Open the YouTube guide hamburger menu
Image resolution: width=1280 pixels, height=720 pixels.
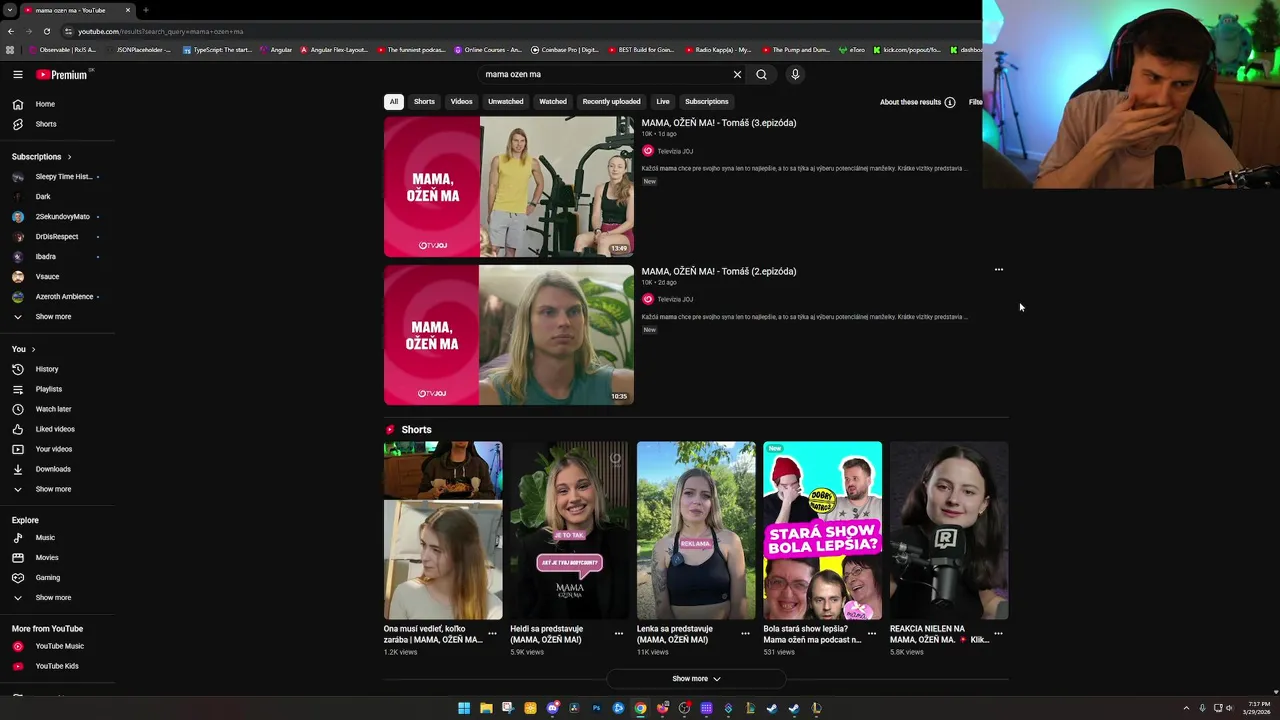[x=18, y=74]
